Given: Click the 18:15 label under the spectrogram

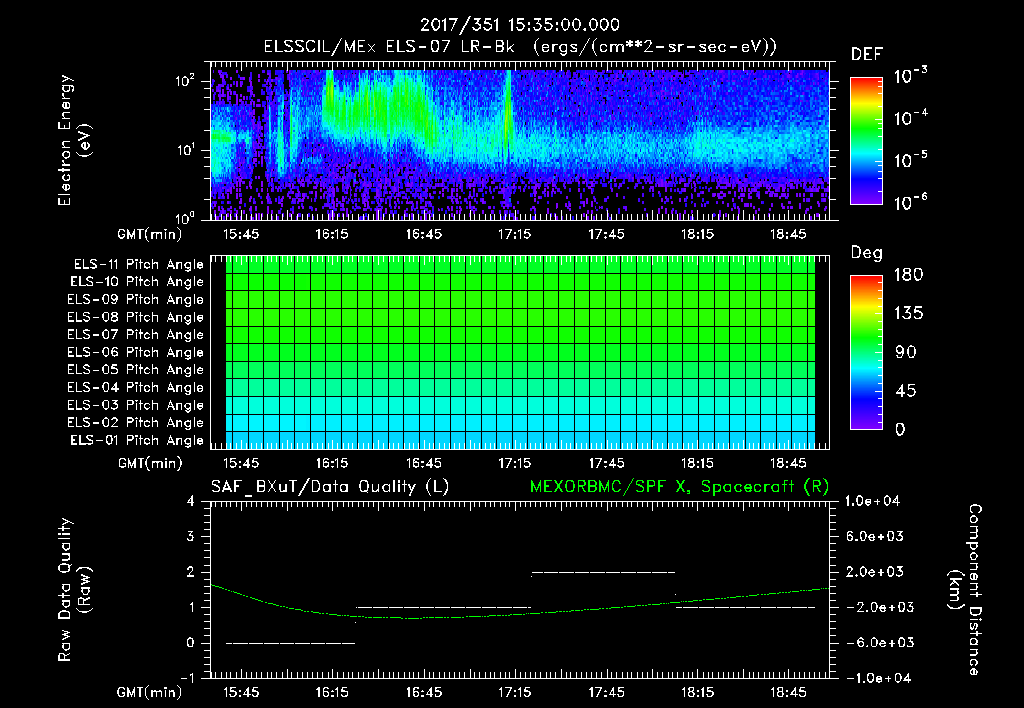Looking at the screenshot, I should (697, 234).
